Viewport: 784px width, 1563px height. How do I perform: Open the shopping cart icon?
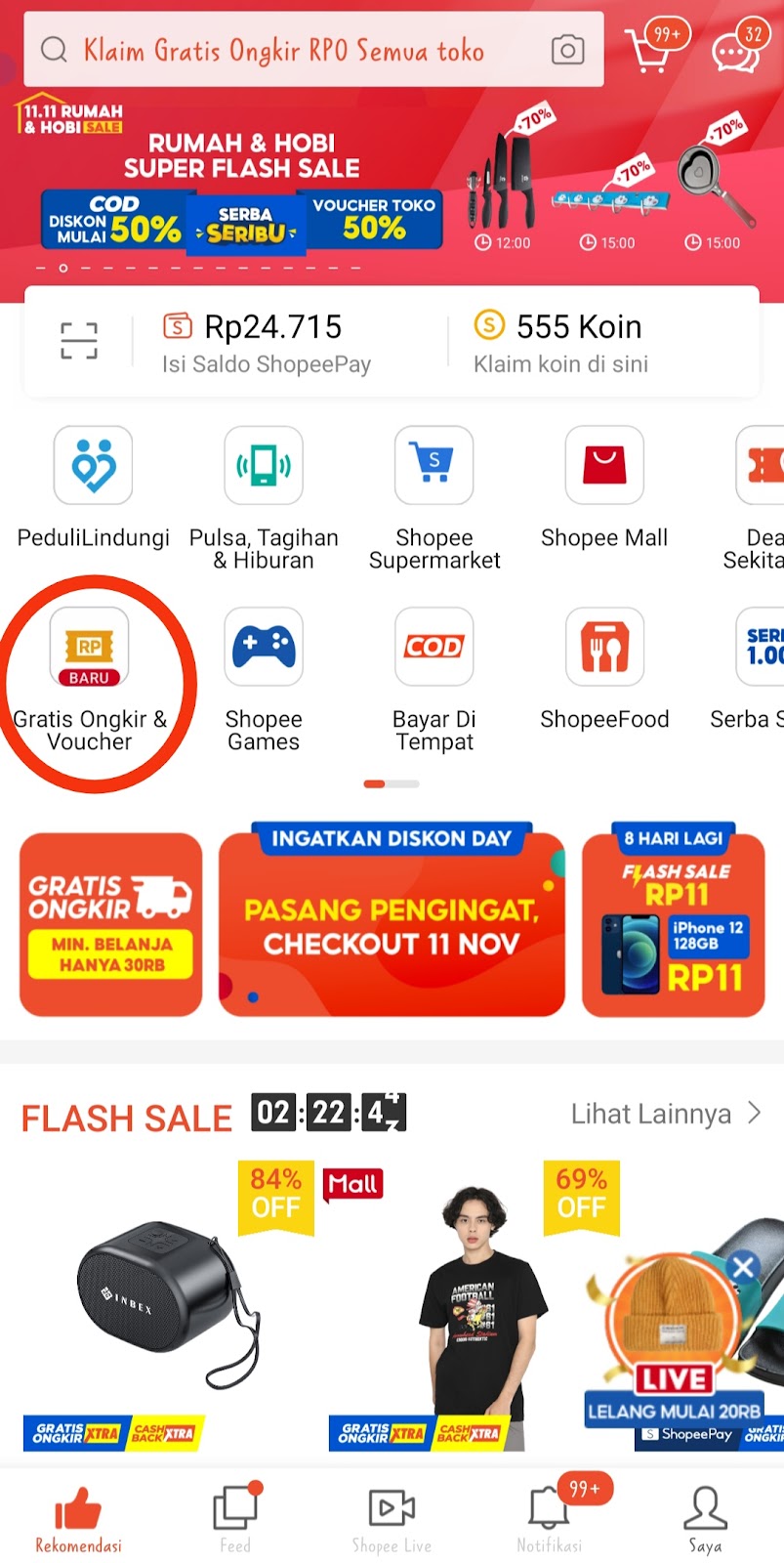click(647, 51)
